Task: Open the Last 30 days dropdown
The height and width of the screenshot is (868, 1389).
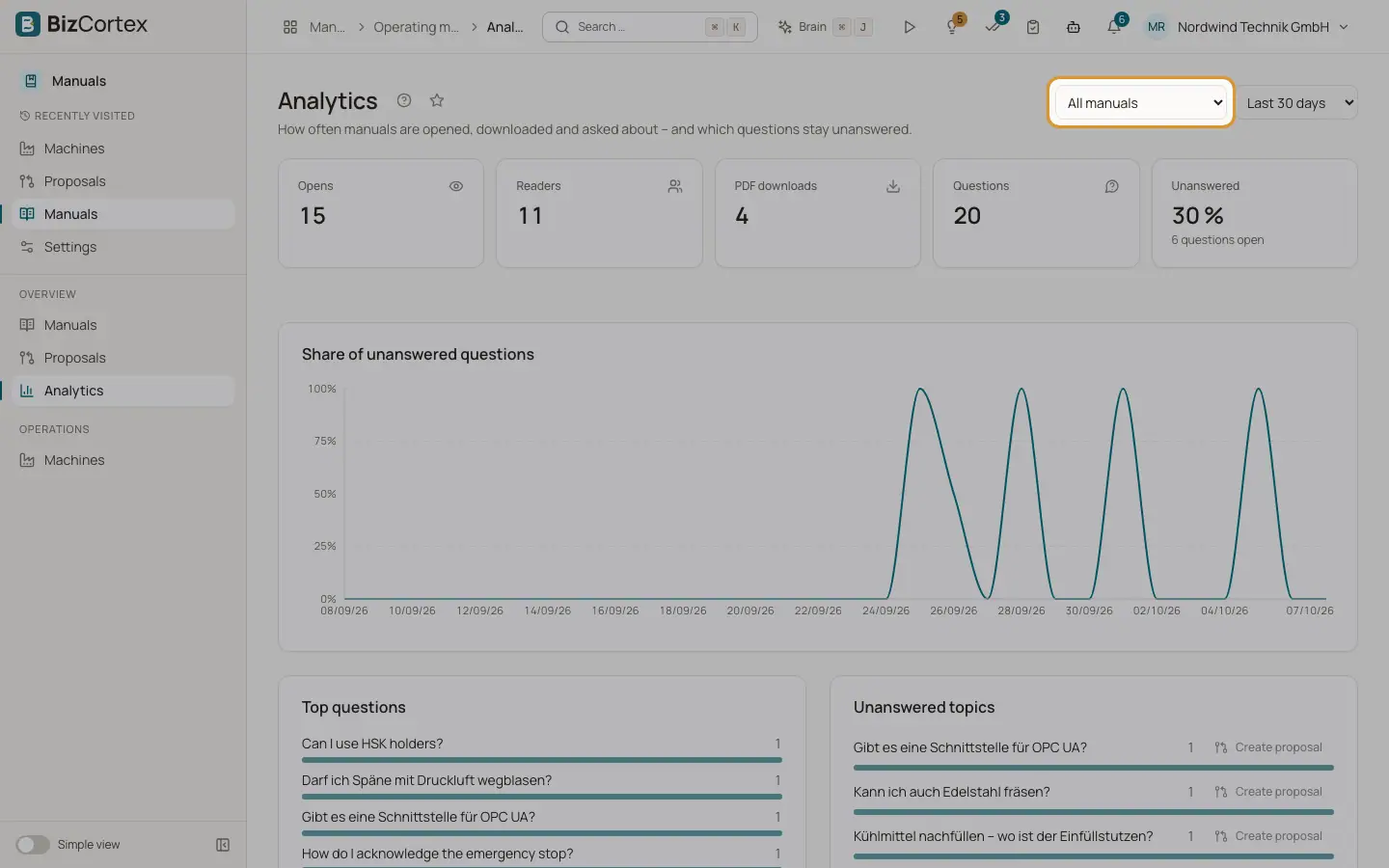Action: point(1297,103)
